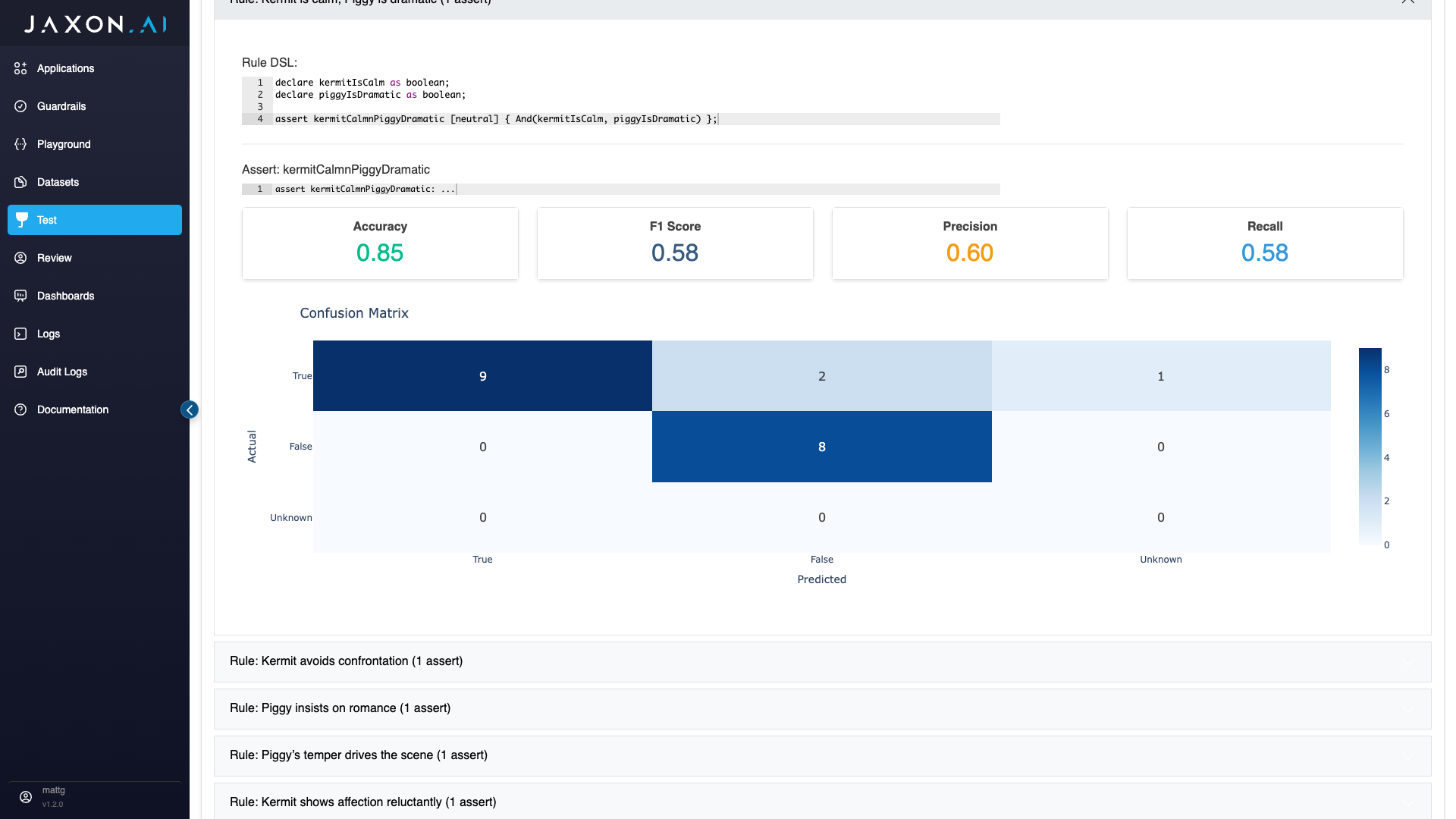Click the Logs terminal icon
This screenshot has height=819, width=1456.
pos(20,334)
